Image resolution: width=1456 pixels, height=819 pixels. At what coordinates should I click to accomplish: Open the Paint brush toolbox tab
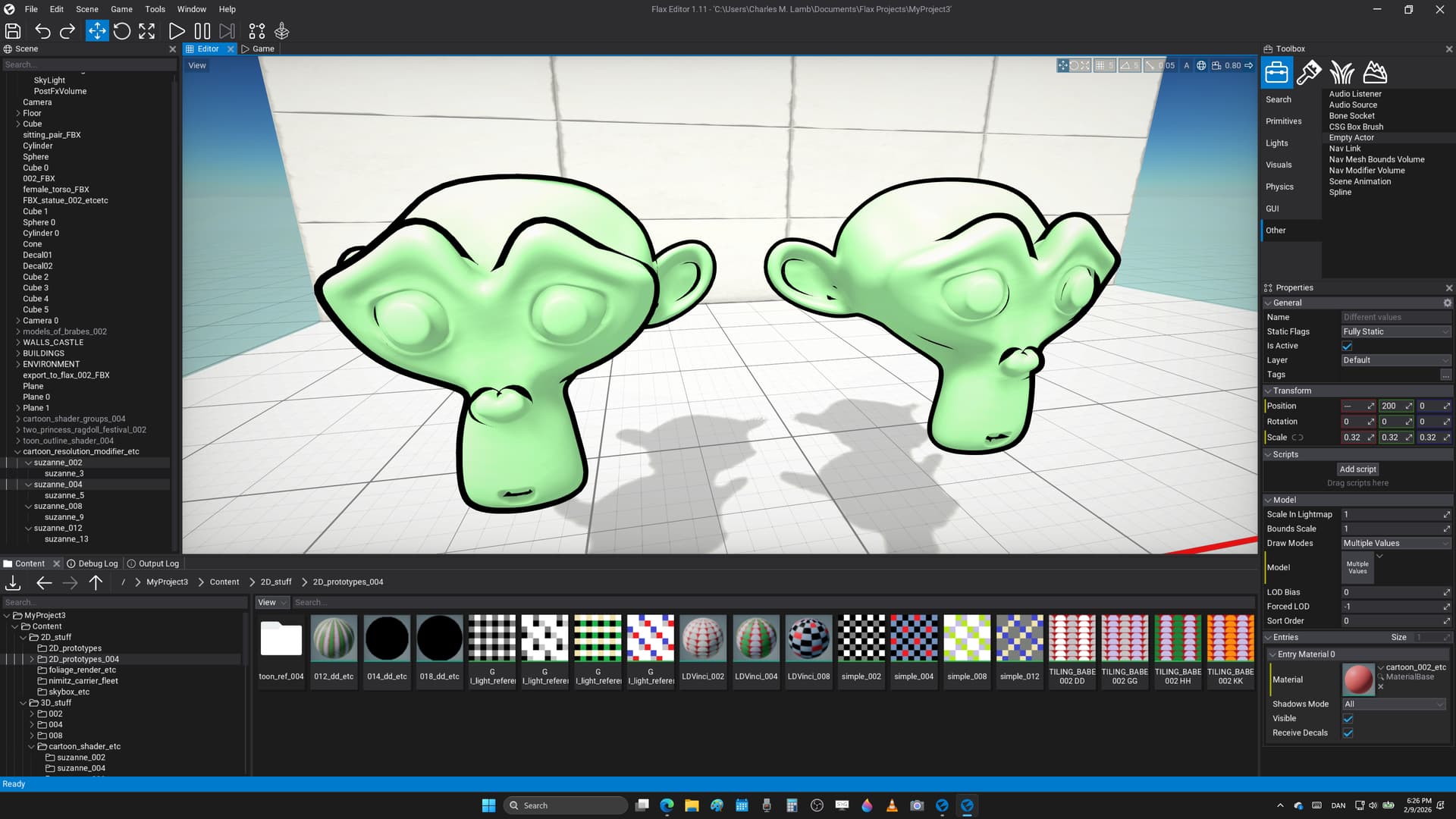tap(1309, 73)
